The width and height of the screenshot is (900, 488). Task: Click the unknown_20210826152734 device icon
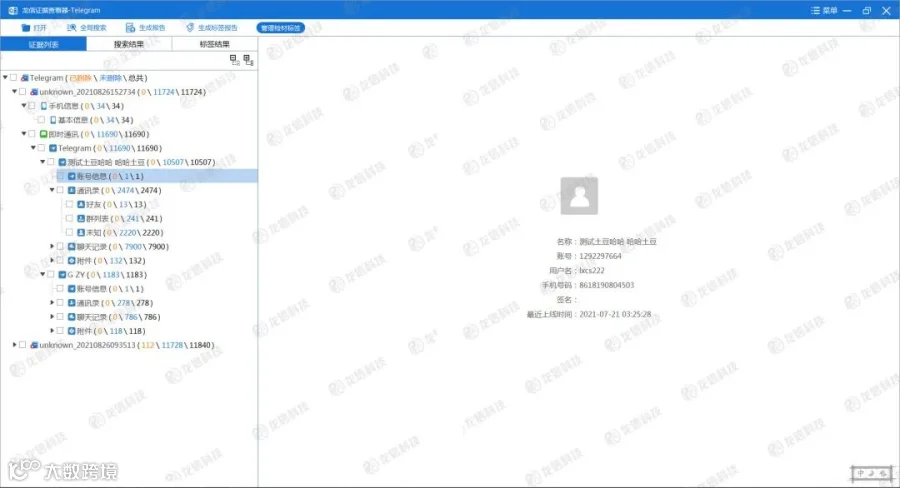click(x=34, y=92)
